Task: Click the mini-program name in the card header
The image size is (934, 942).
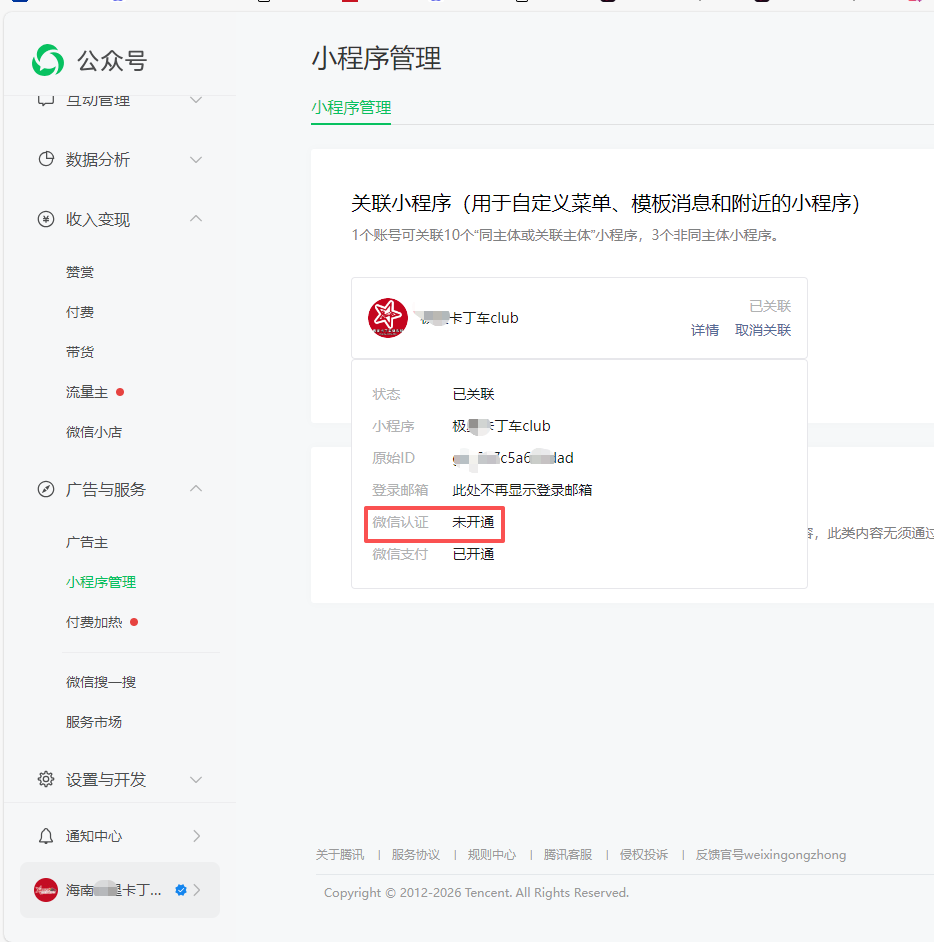Action: click(x=469, y=318)
